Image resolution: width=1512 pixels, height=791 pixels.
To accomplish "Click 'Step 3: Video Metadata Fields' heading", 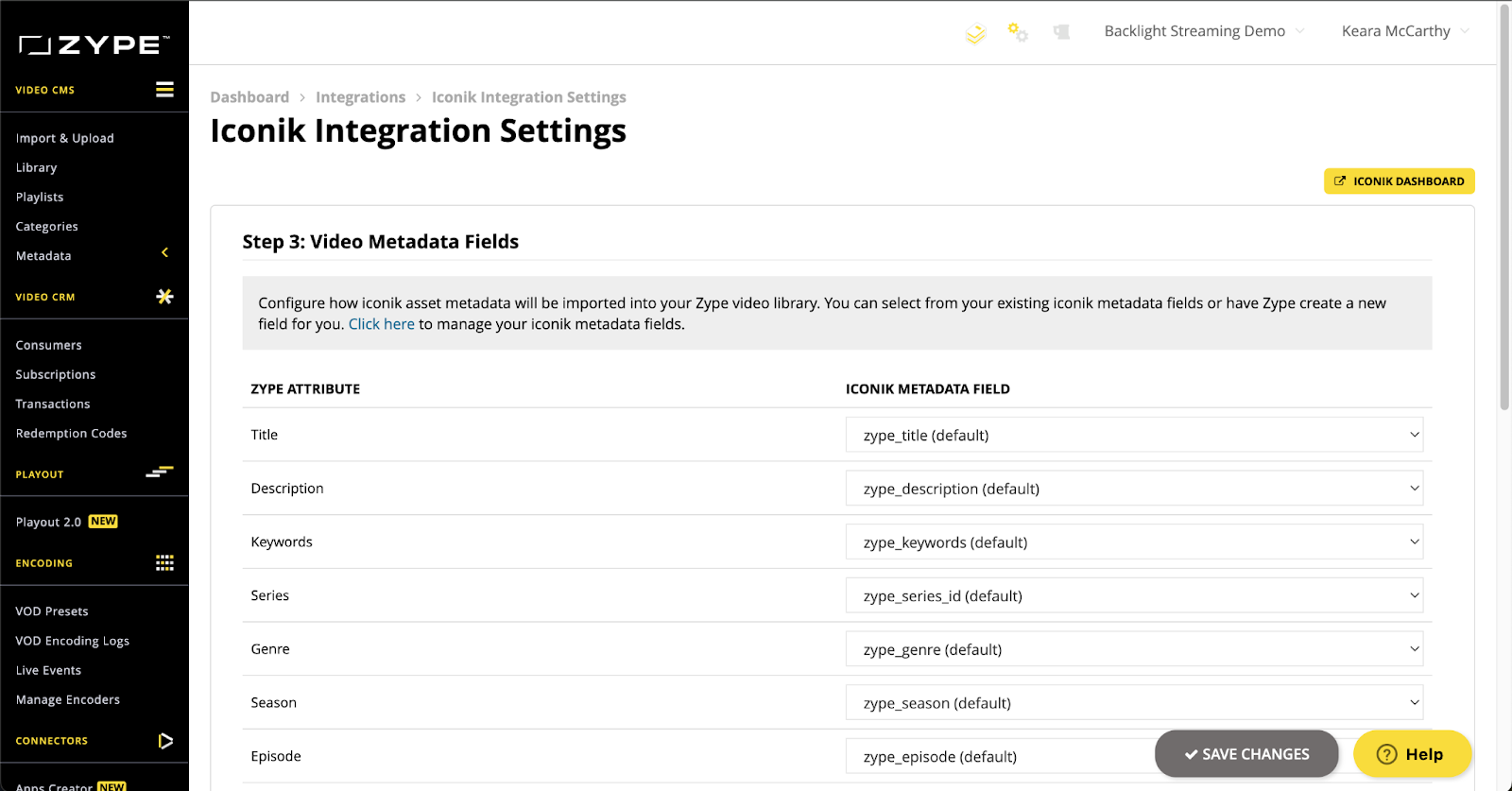I will (381, 242).
